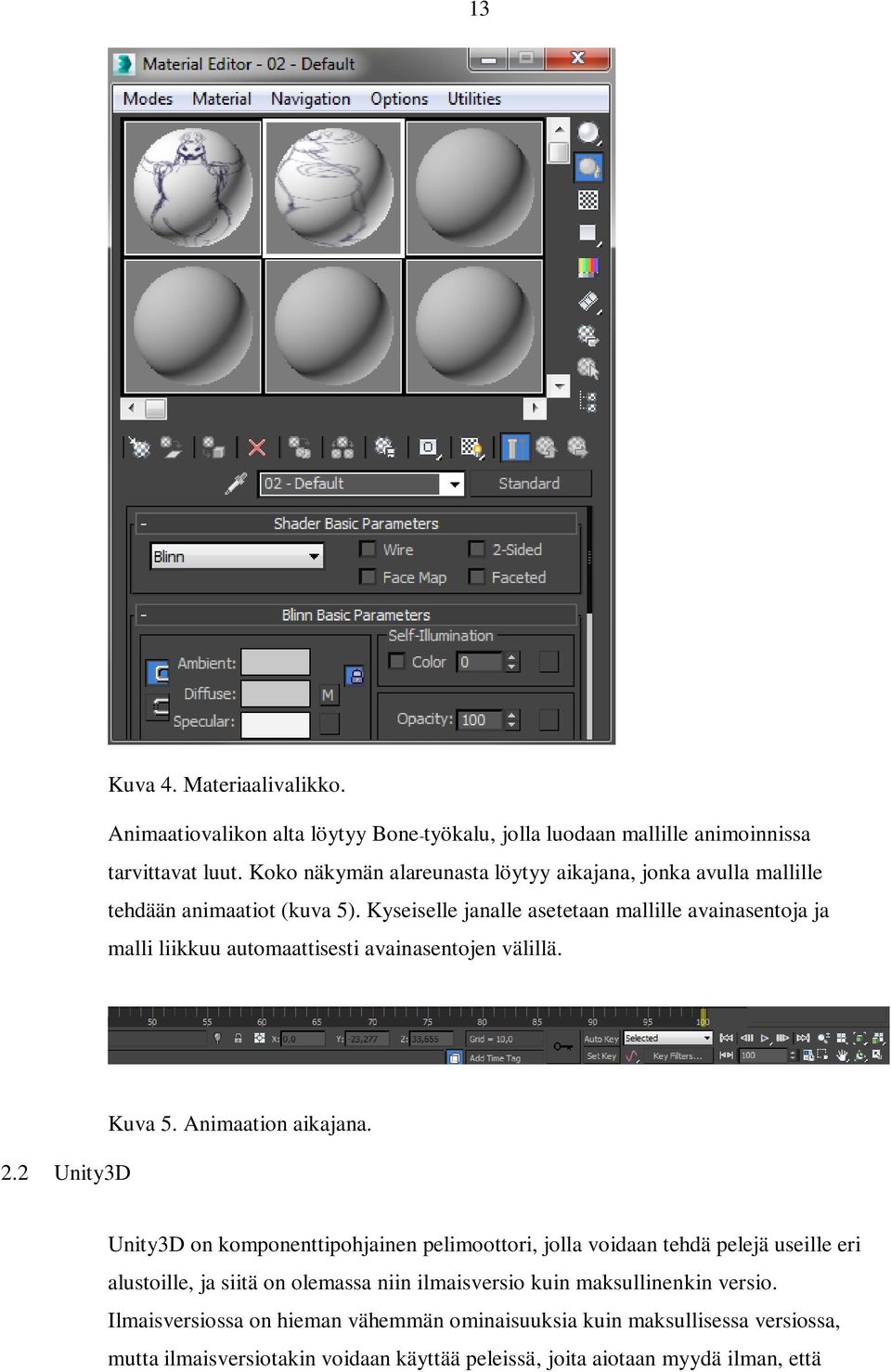Enable the Faceted checkbox
The height and width of the screenshot is (1372, 891).
(x=477, y=577)
